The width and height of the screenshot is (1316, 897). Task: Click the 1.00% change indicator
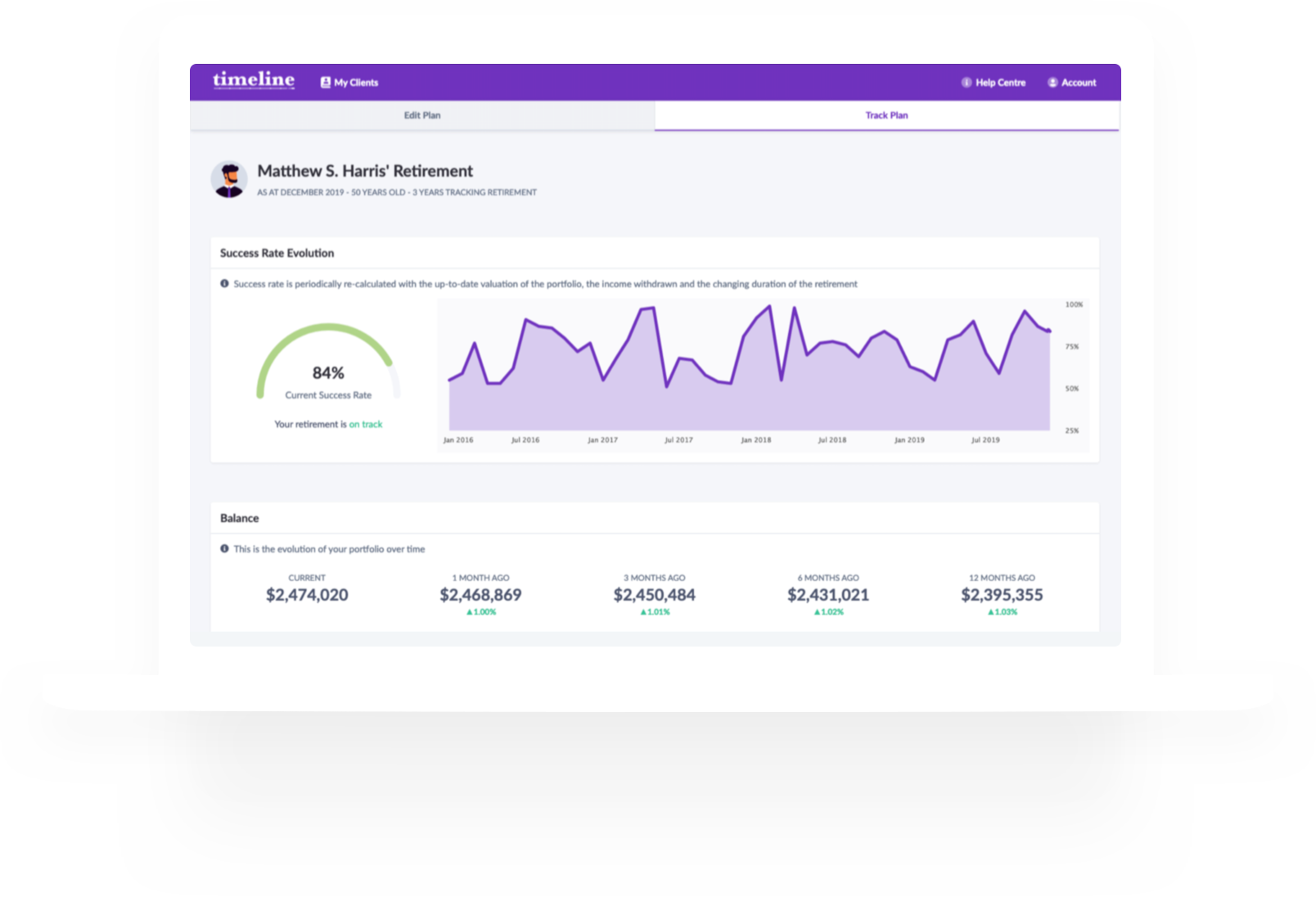pos(481,612)
